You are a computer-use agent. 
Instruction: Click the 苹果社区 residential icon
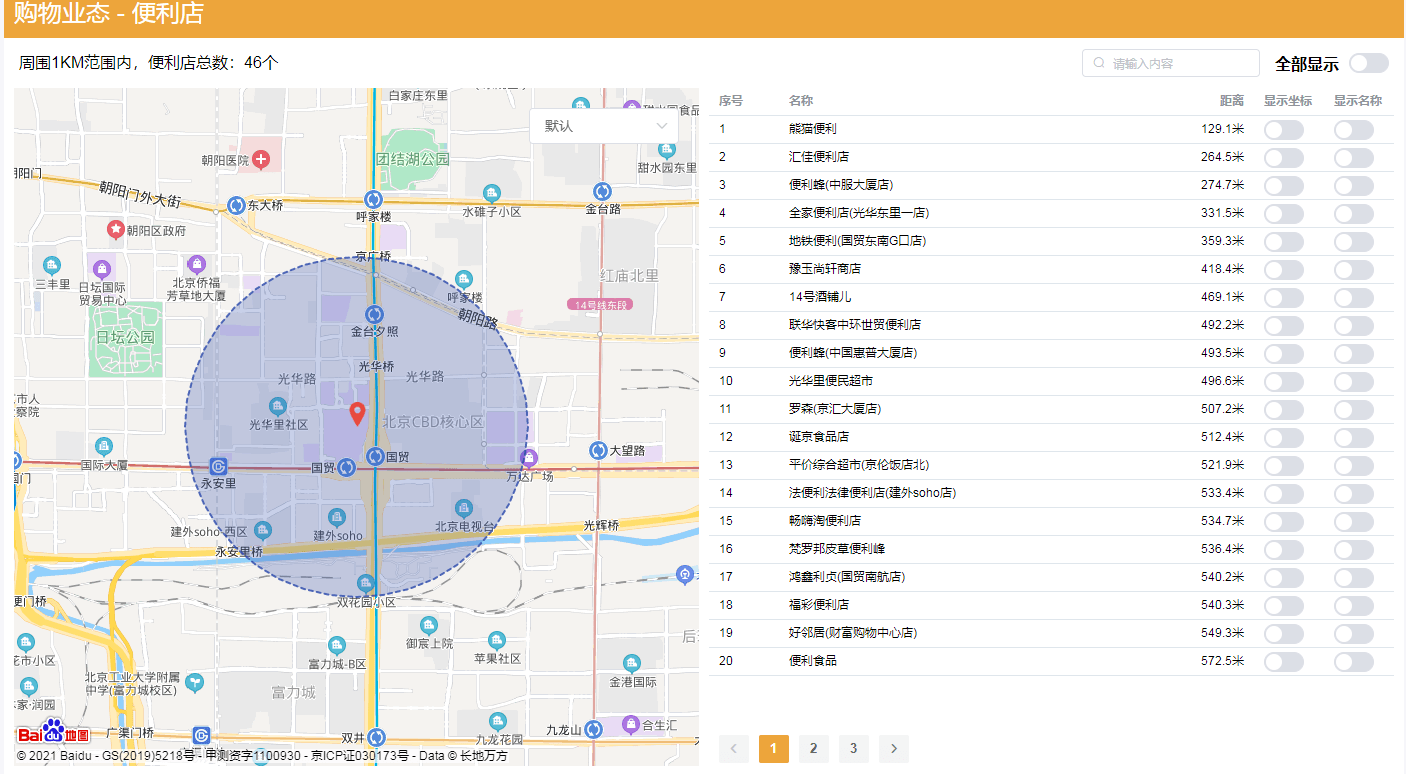click(497, 640)
